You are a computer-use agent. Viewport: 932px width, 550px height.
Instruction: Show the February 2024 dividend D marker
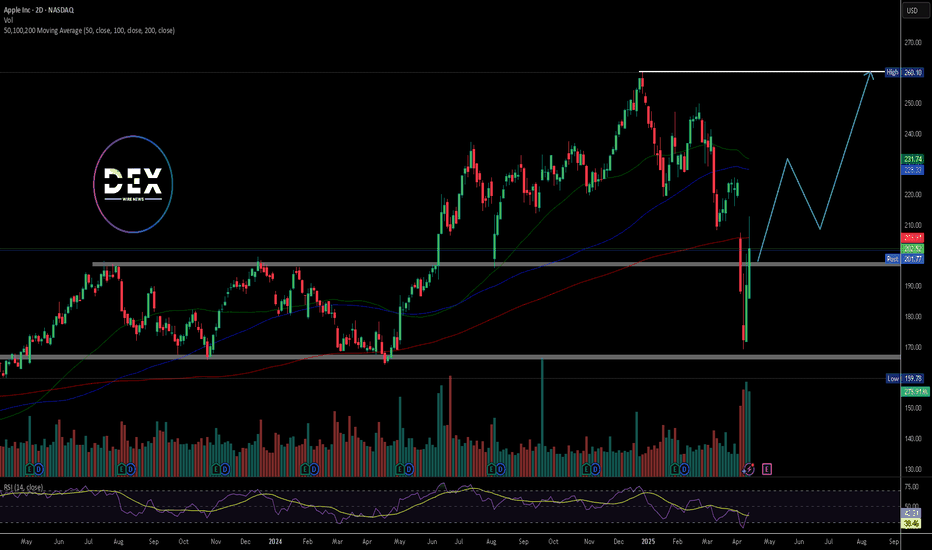click(314, 469)
